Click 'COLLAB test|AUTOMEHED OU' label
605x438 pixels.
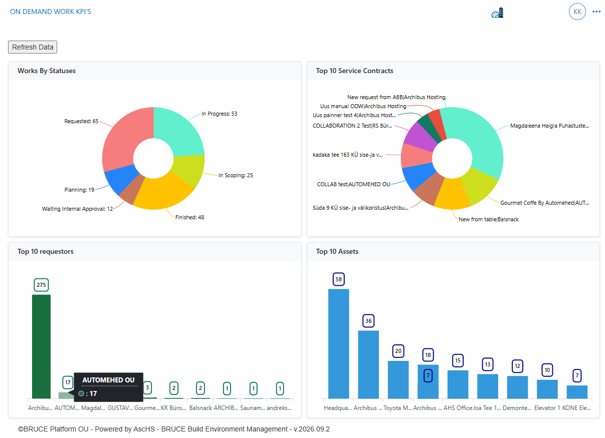point(353,184)
